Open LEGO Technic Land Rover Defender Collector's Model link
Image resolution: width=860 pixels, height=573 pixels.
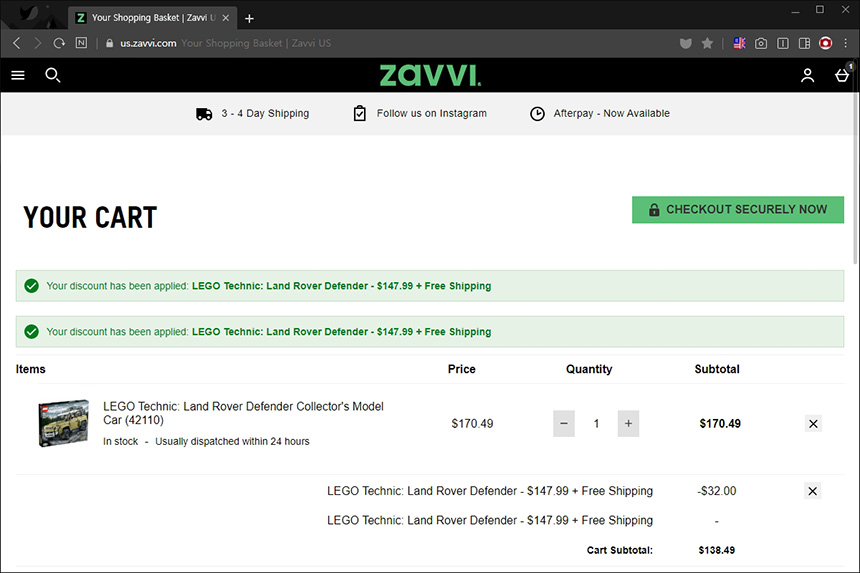pos(243,413)
